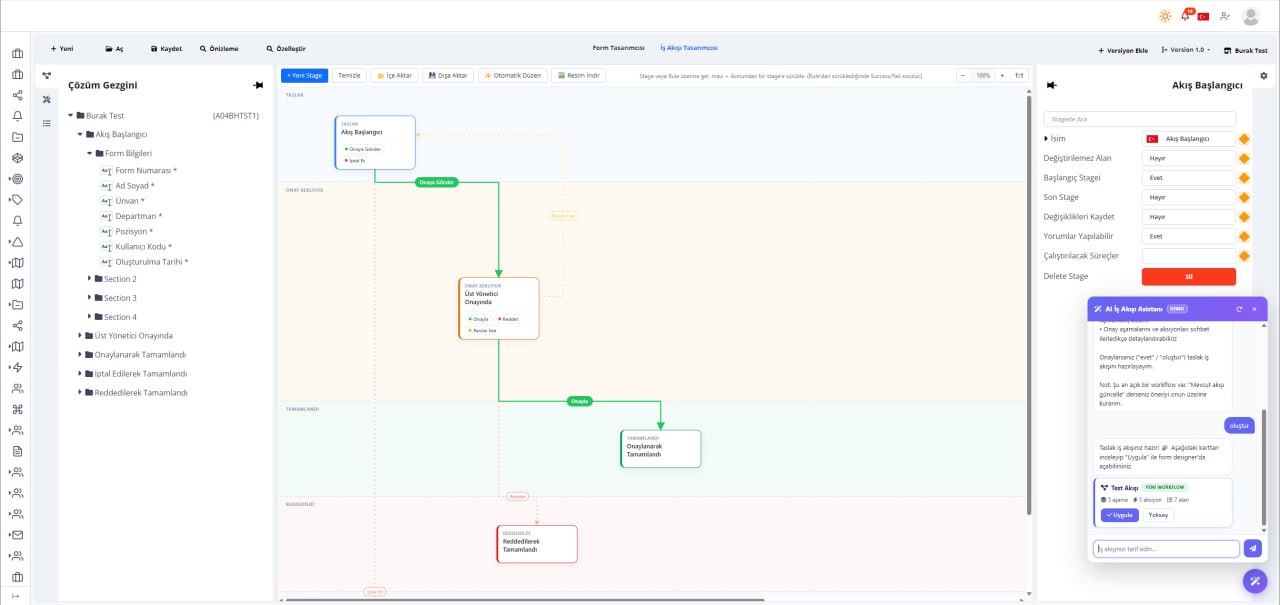This screenshot has width=1280, height=605.
Task: Collapse the Form Bilgileri folder
Action: pyautogui.click(x=90, y=154)
